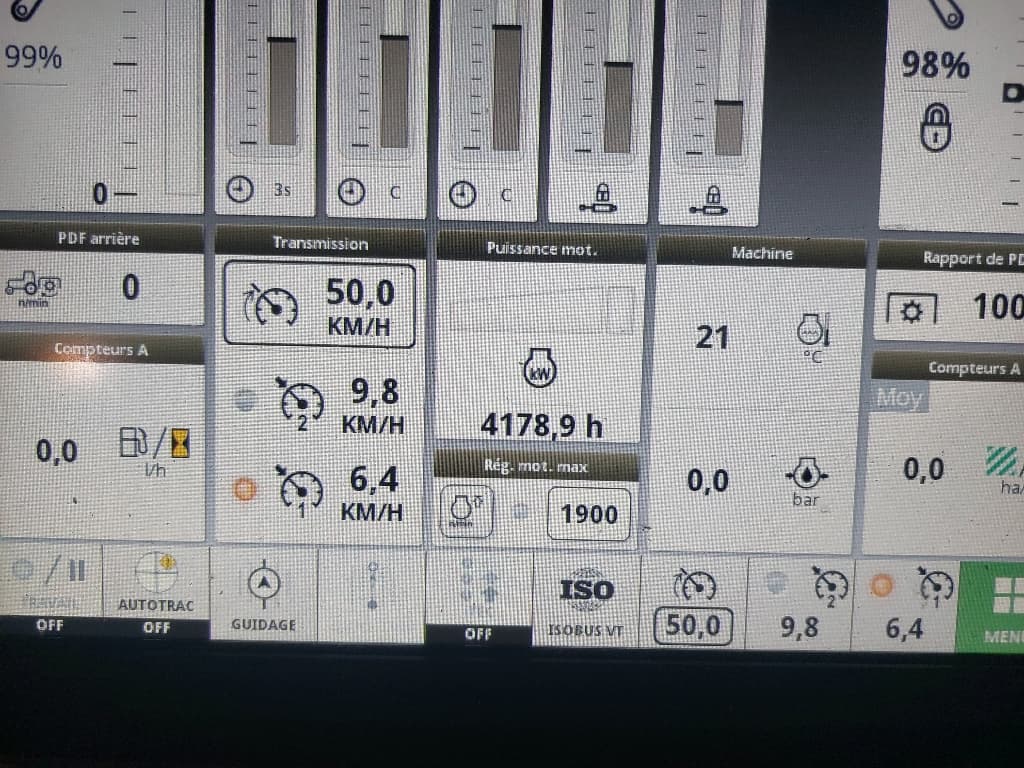The image size is (1024, 768).
Task: Tap the engine temperature °C icon
Action: click(810, 333)
